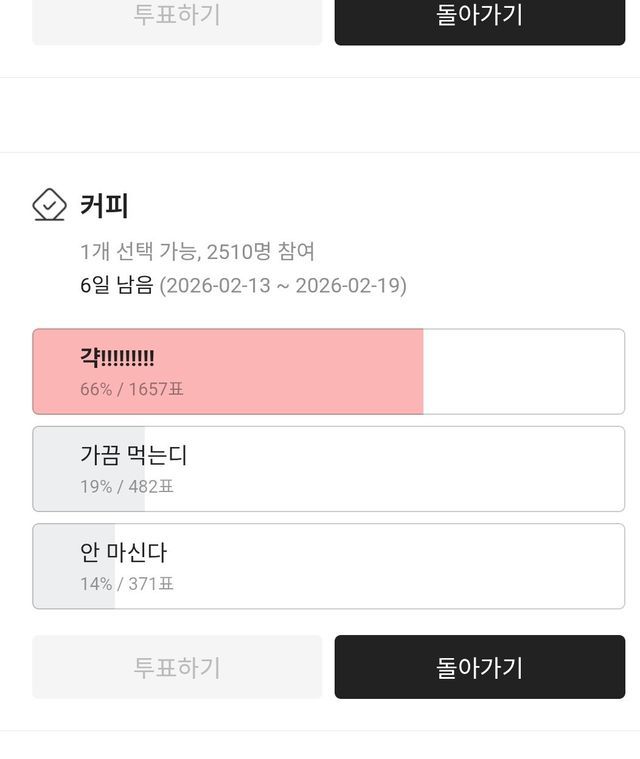
Task: Click the white unfilled part of 걐!!!!!!!!! bar
Action: tap(523, 371)
